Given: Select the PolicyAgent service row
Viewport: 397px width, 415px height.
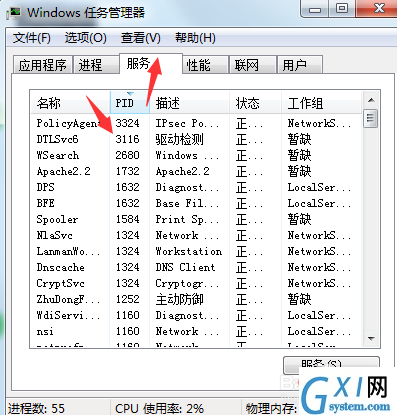Looking at the screenshot, I should click(x=195, y=123).
